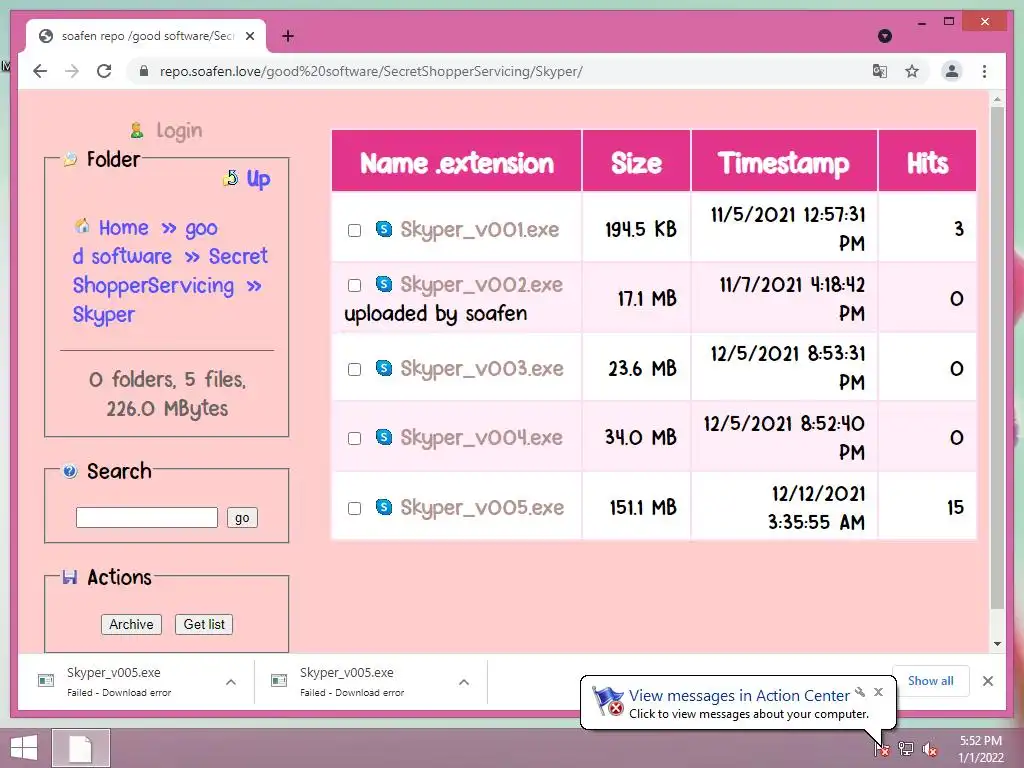The width and height of the screenshot is (1024, 768).
Task: Click the Home breadcrumb link
Action: coord(123,227)
